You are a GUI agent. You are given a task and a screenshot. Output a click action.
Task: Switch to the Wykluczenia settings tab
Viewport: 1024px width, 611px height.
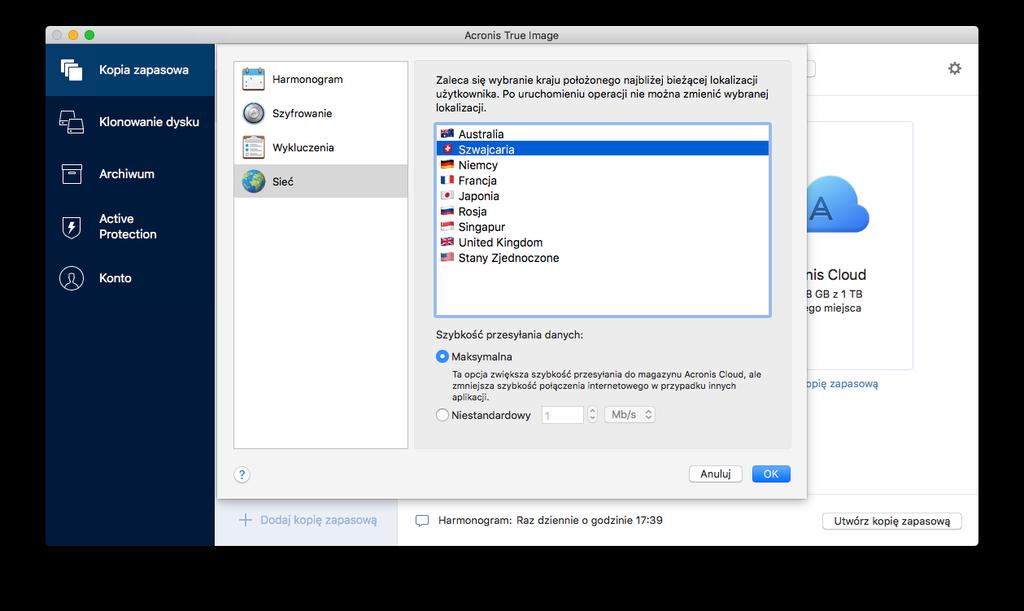pos(321,148)
